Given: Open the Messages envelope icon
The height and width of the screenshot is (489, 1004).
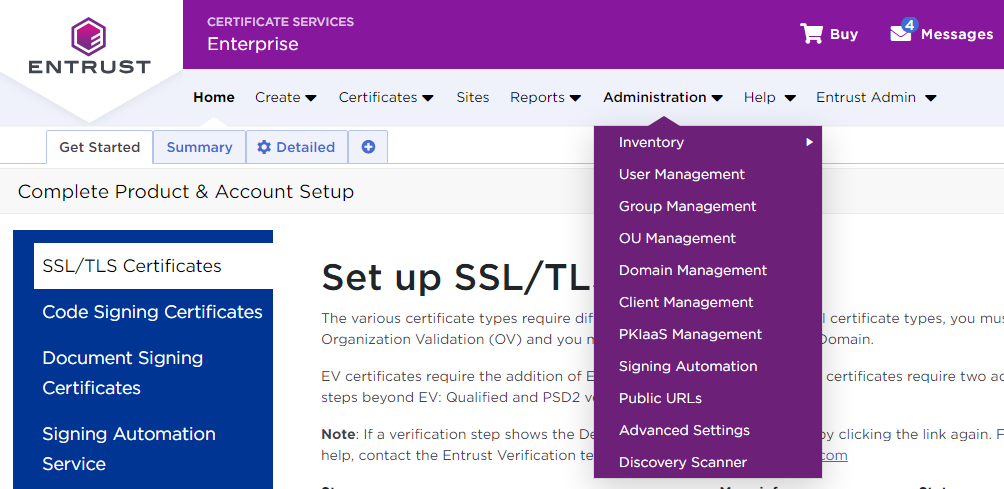Looking at the screenshot, I should pos(901,33).
